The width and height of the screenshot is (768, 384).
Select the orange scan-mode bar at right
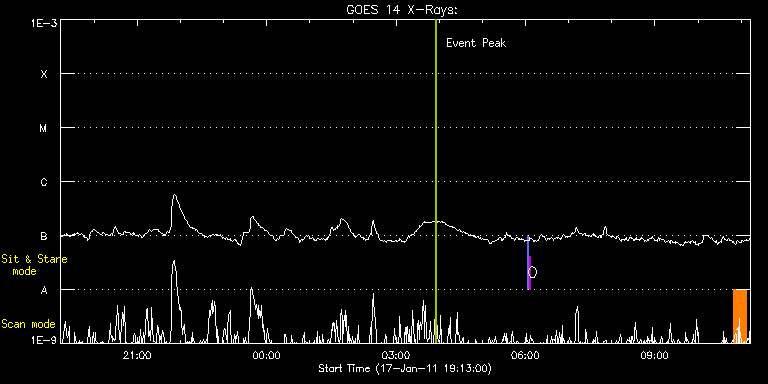tap(740, 316)
